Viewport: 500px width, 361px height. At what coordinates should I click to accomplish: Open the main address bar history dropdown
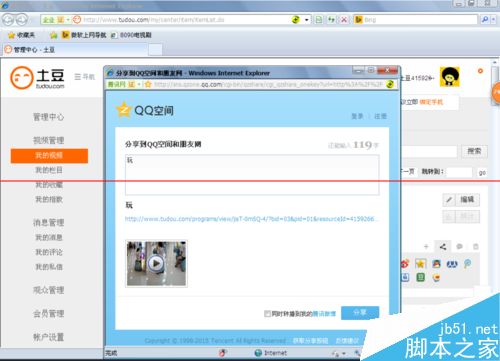pos(307,20)
